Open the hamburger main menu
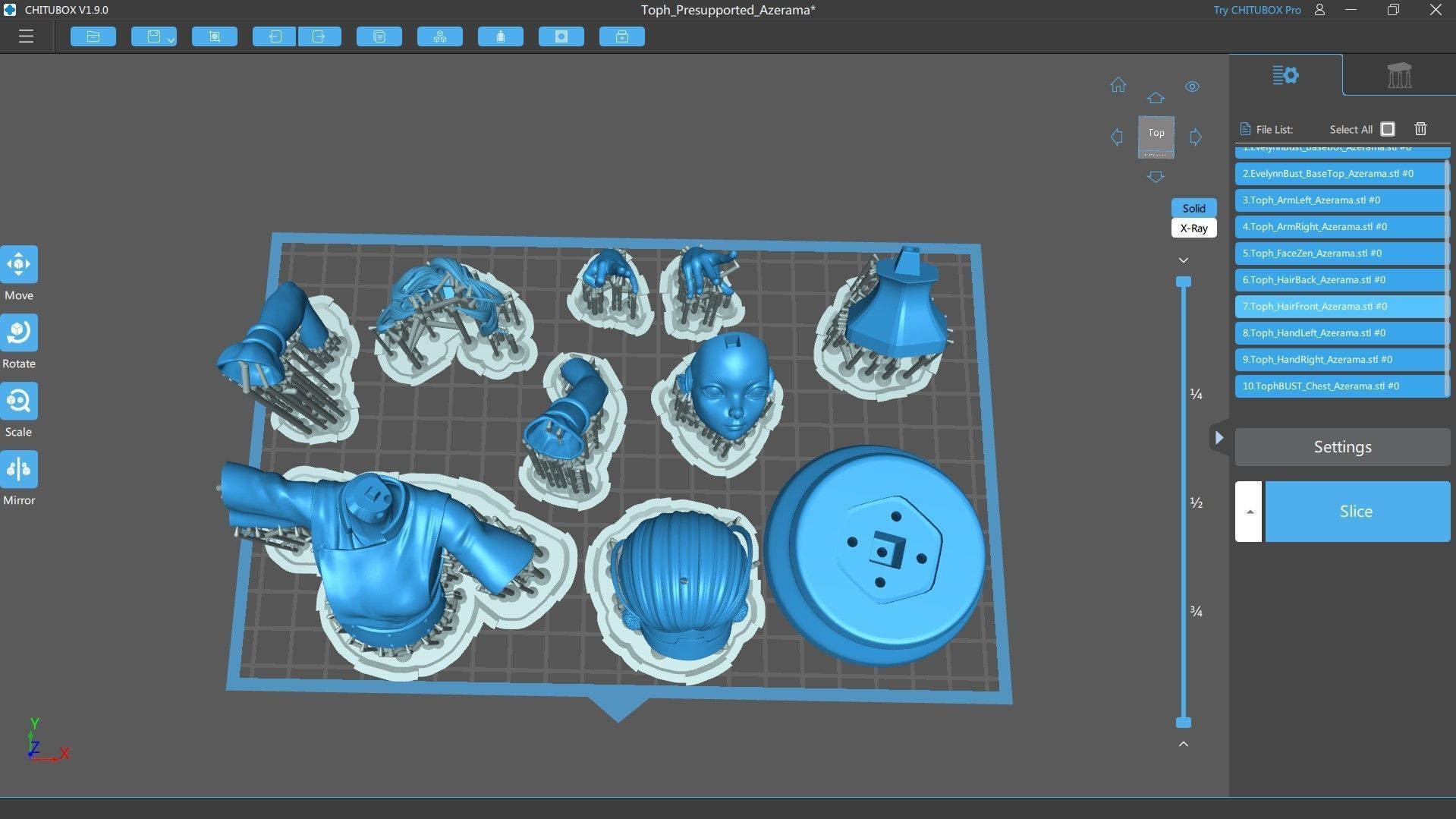The width and height of the screenshot is (1456, 819). (26, 36)
